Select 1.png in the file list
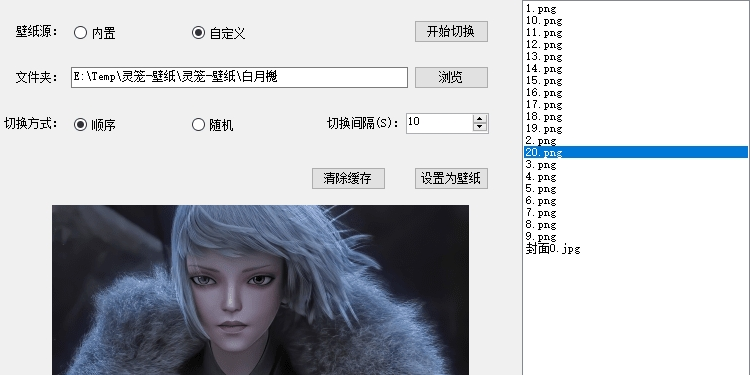Screen dimensions: 750x375 [636, 9]
